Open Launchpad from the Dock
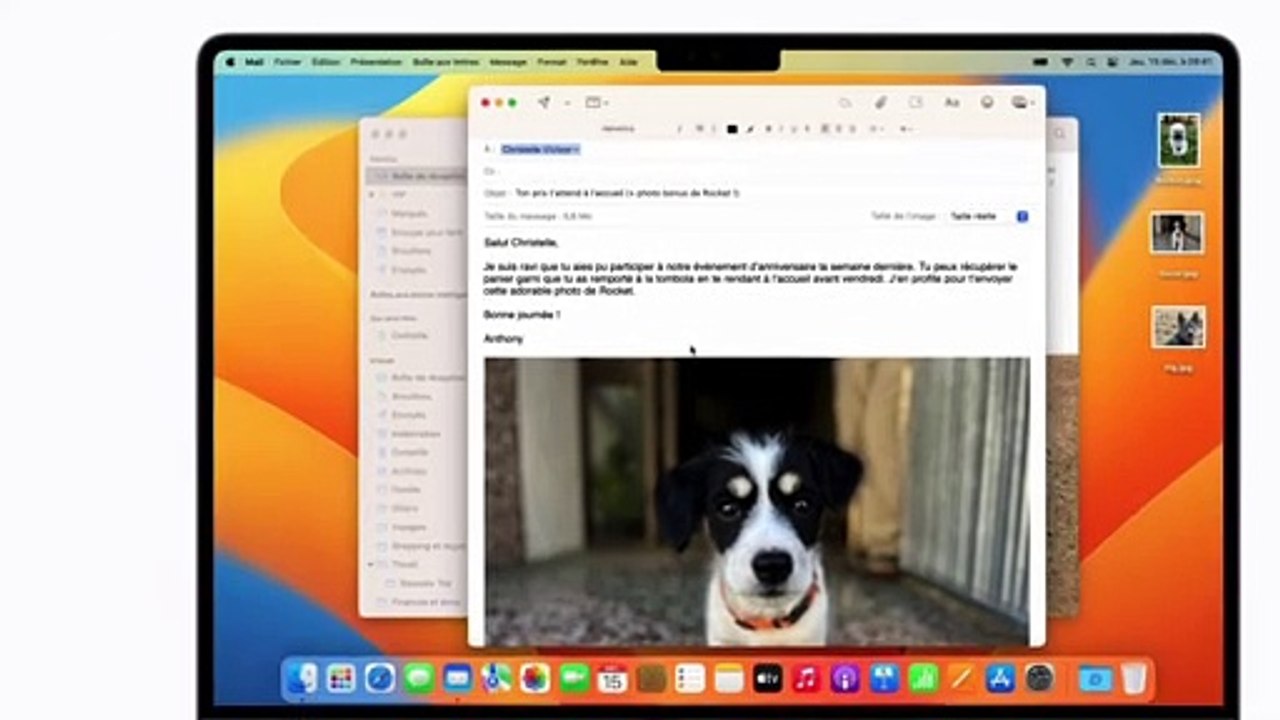Image resolution: width=1280 pixels, height=720 pixels. coord(341,678)
